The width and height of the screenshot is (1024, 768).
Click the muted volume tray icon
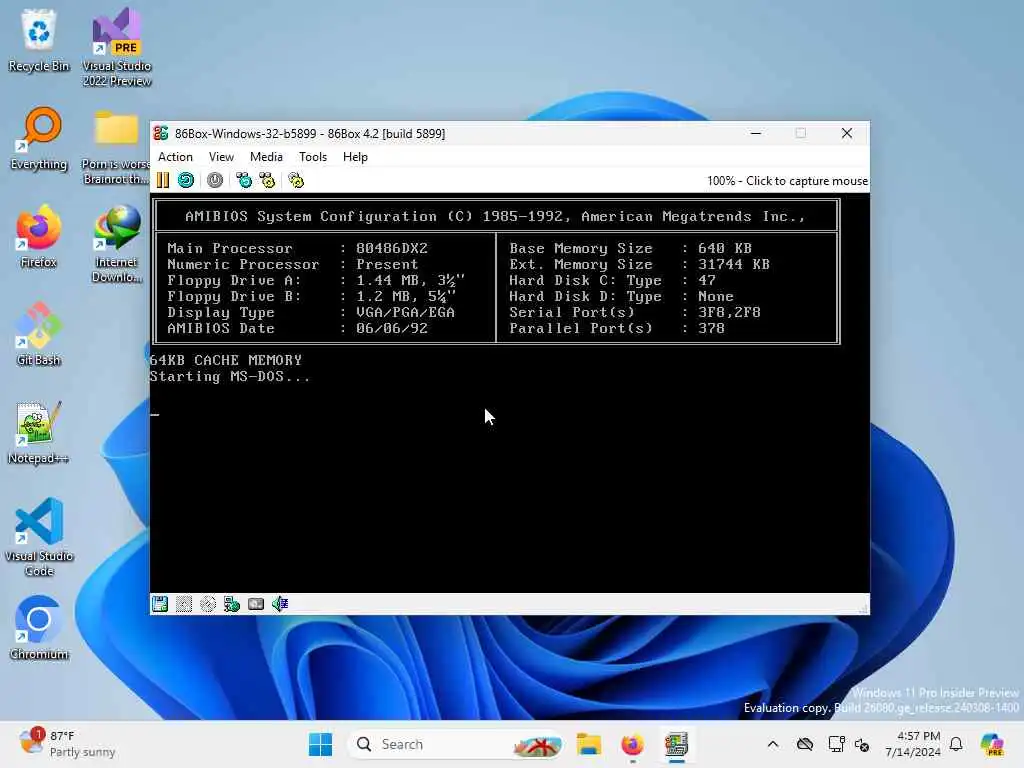[x=862, y=744]
